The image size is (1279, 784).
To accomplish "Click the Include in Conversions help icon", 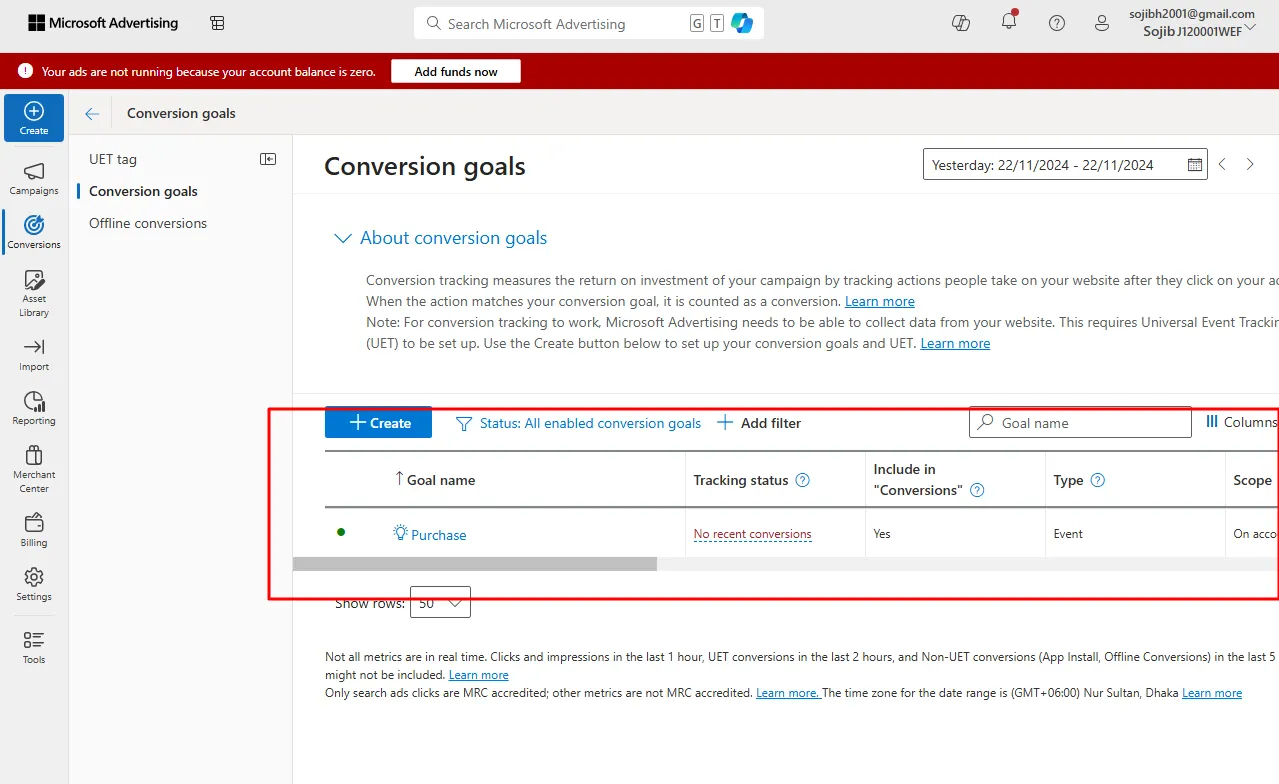I will pyautogui.click(x=978, y=490).
